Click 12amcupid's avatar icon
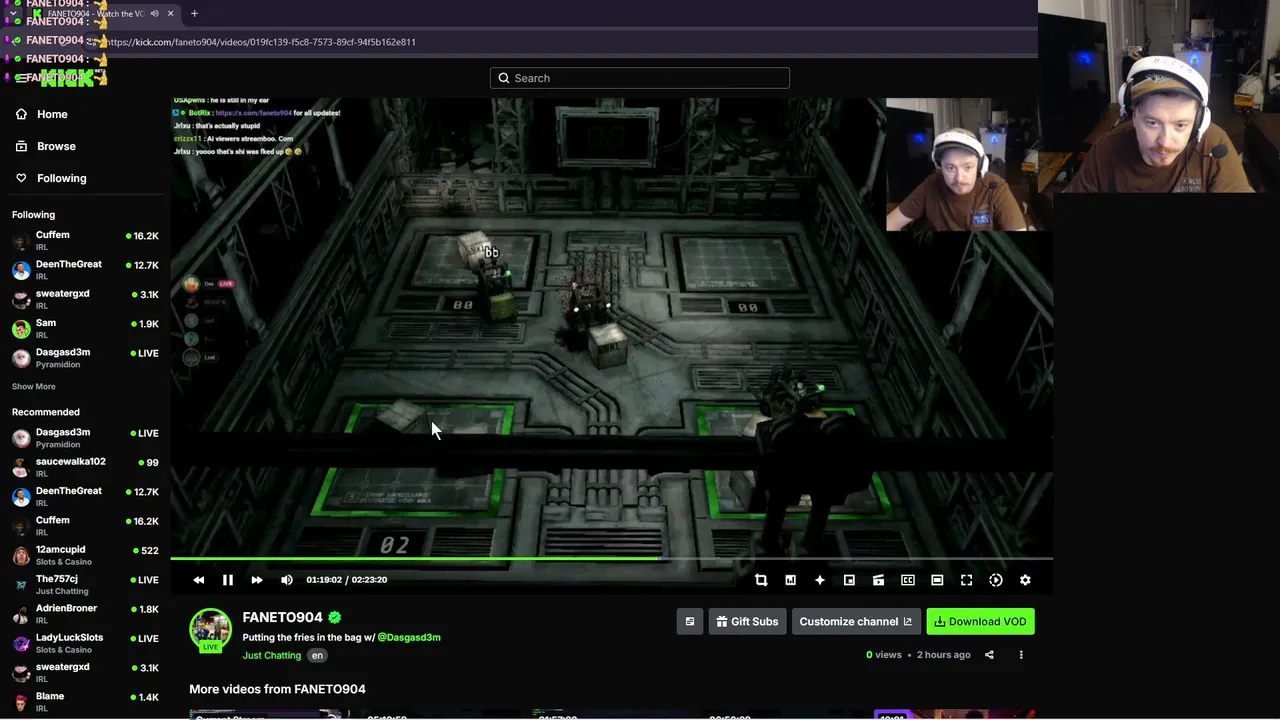Screen dimensions: 1280x720 click(x=21, y=555)
